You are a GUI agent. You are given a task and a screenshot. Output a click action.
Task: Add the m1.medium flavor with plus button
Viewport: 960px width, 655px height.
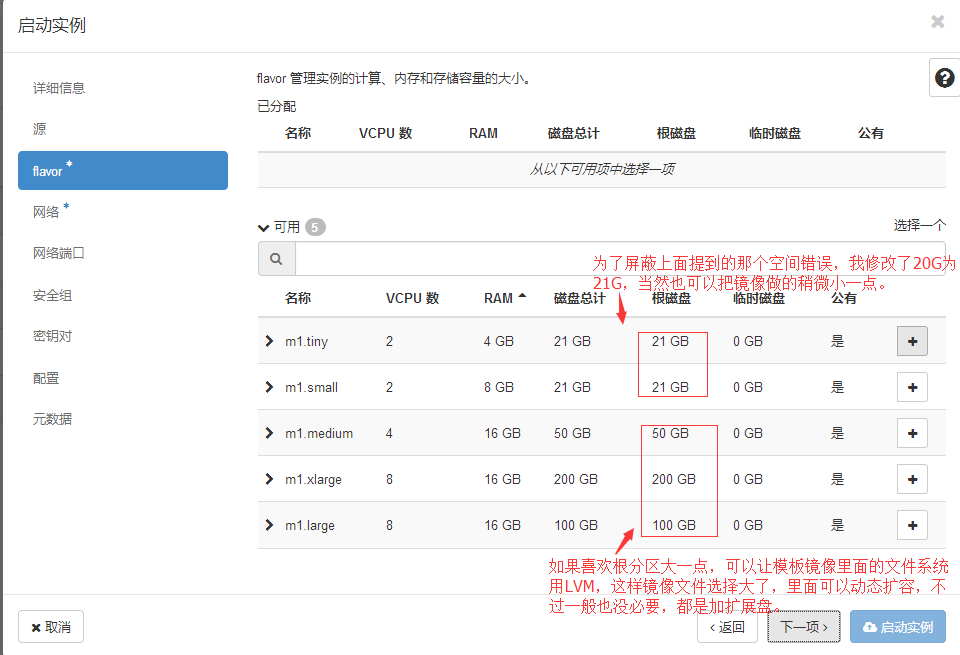(x=912, y=433)
